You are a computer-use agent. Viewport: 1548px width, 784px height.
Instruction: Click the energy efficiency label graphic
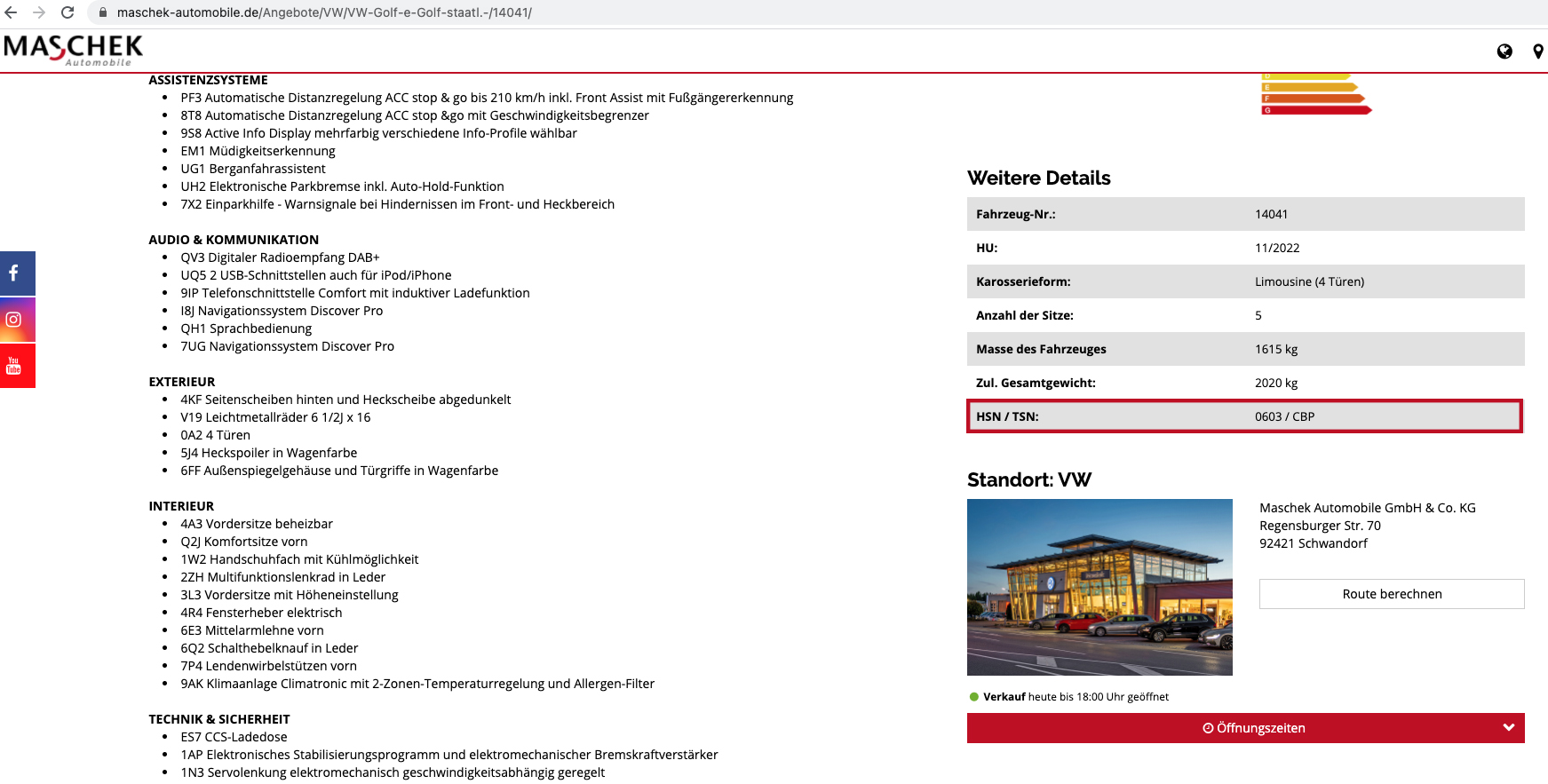click(x=1316, y=94)
